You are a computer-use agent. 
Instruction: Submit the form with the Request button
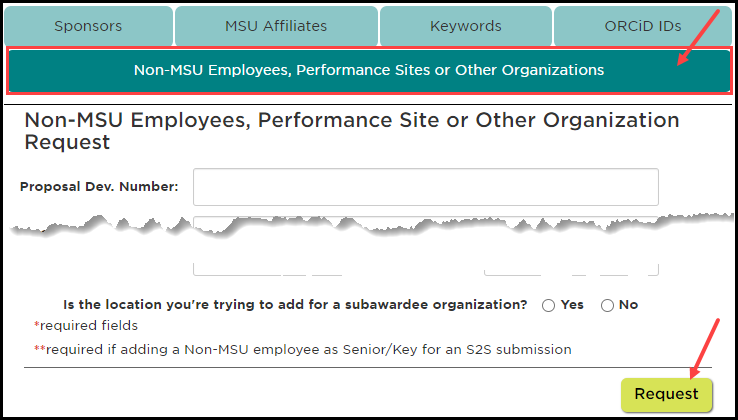[x=666, y=394]
